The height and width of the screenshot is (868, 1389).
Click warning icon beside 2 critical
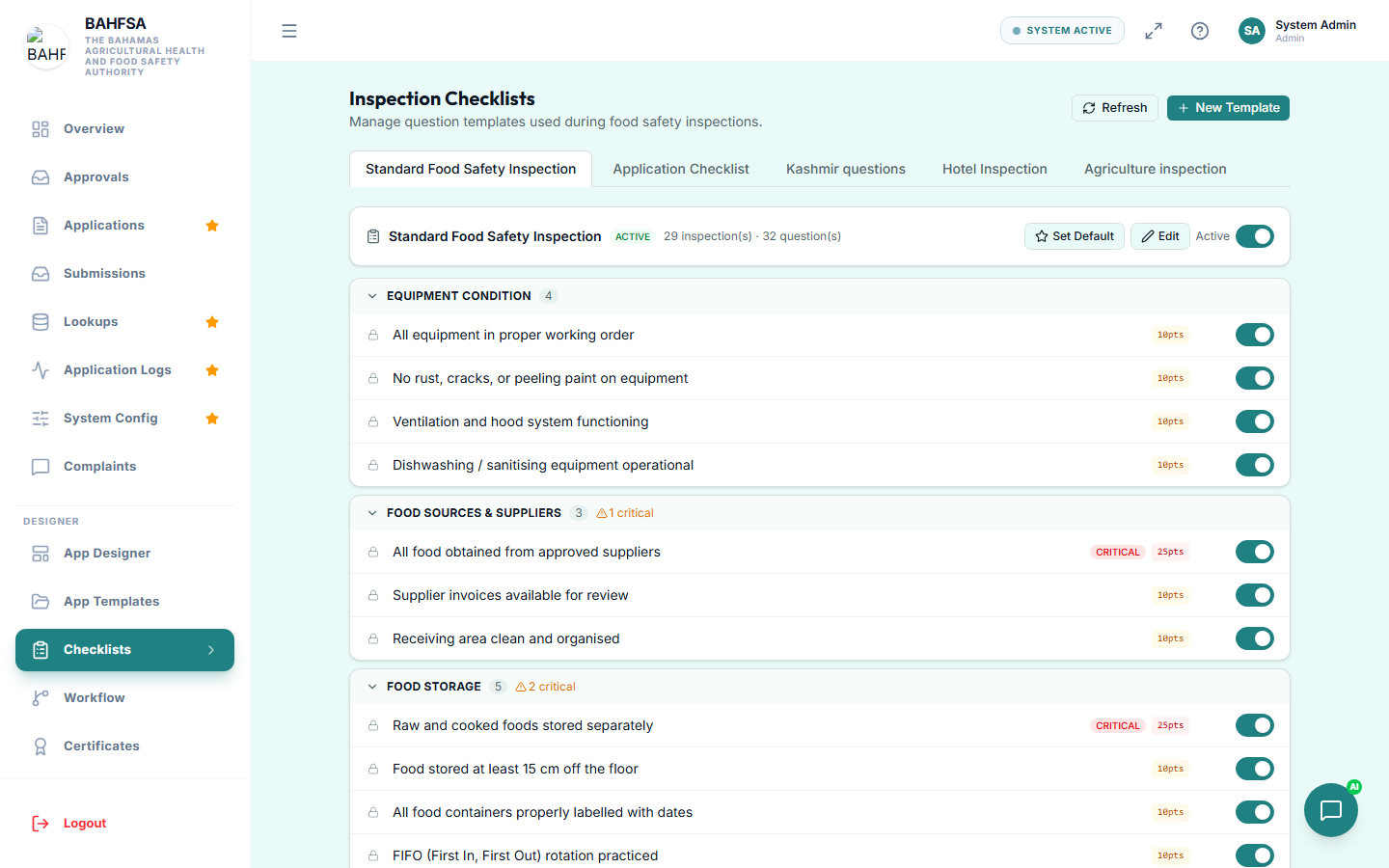(x=521, y=687)
